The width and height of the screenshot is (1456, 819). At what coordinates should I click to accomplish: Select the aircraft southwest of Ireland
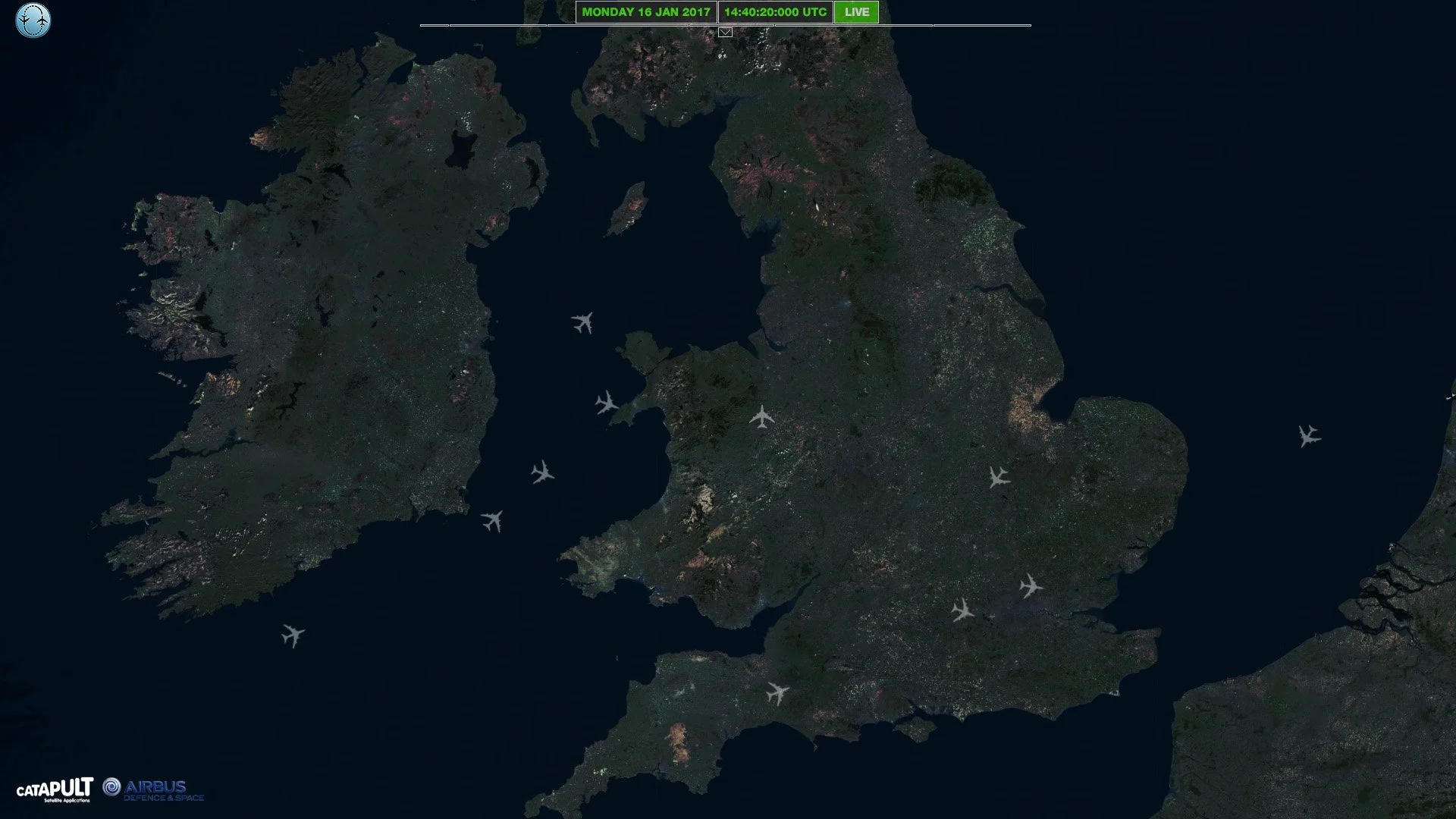pyautogui.click(x=293, y=635)
